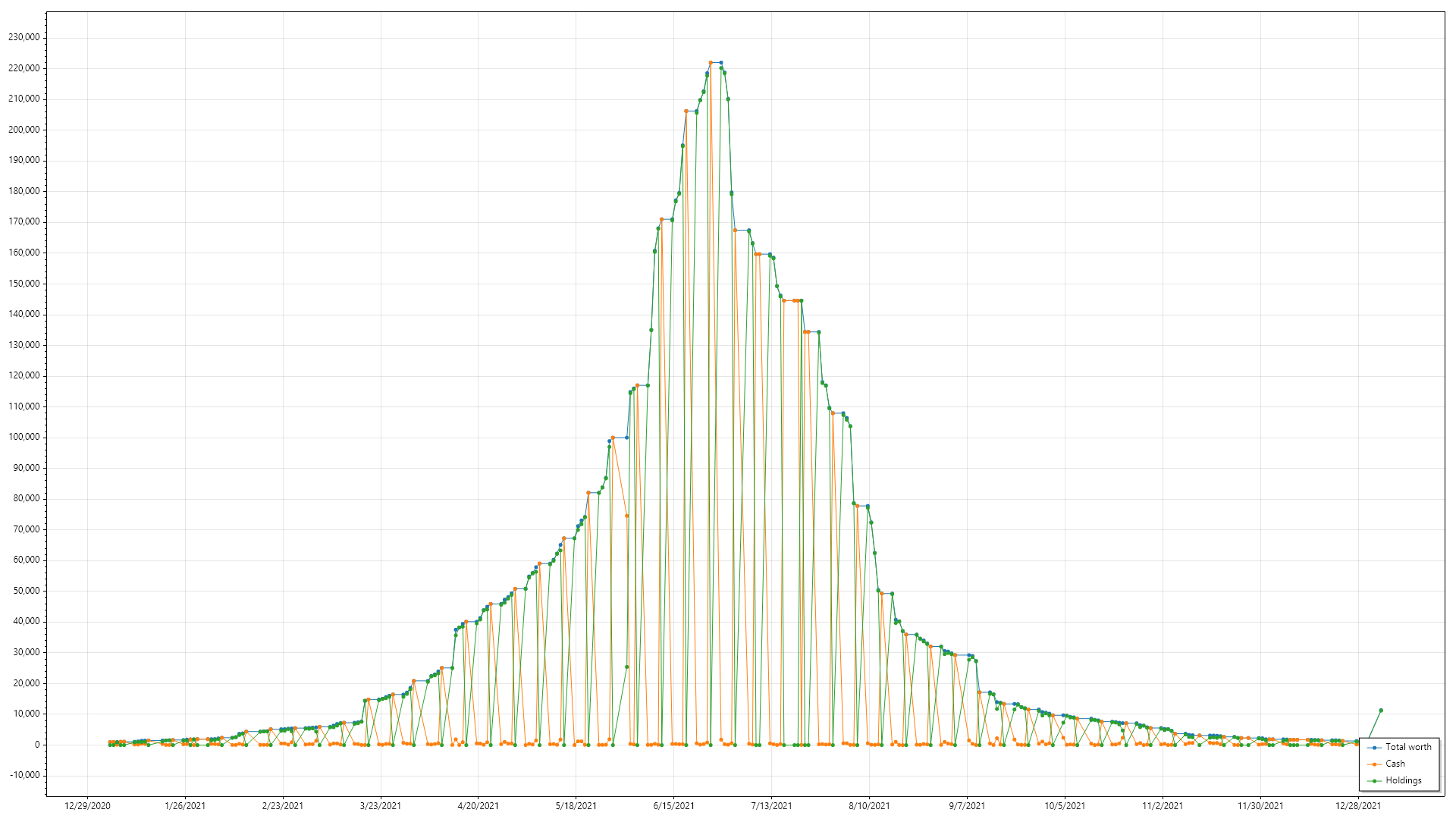Click the 100,000 y-axis label
1456x819 pixels.
24,437
